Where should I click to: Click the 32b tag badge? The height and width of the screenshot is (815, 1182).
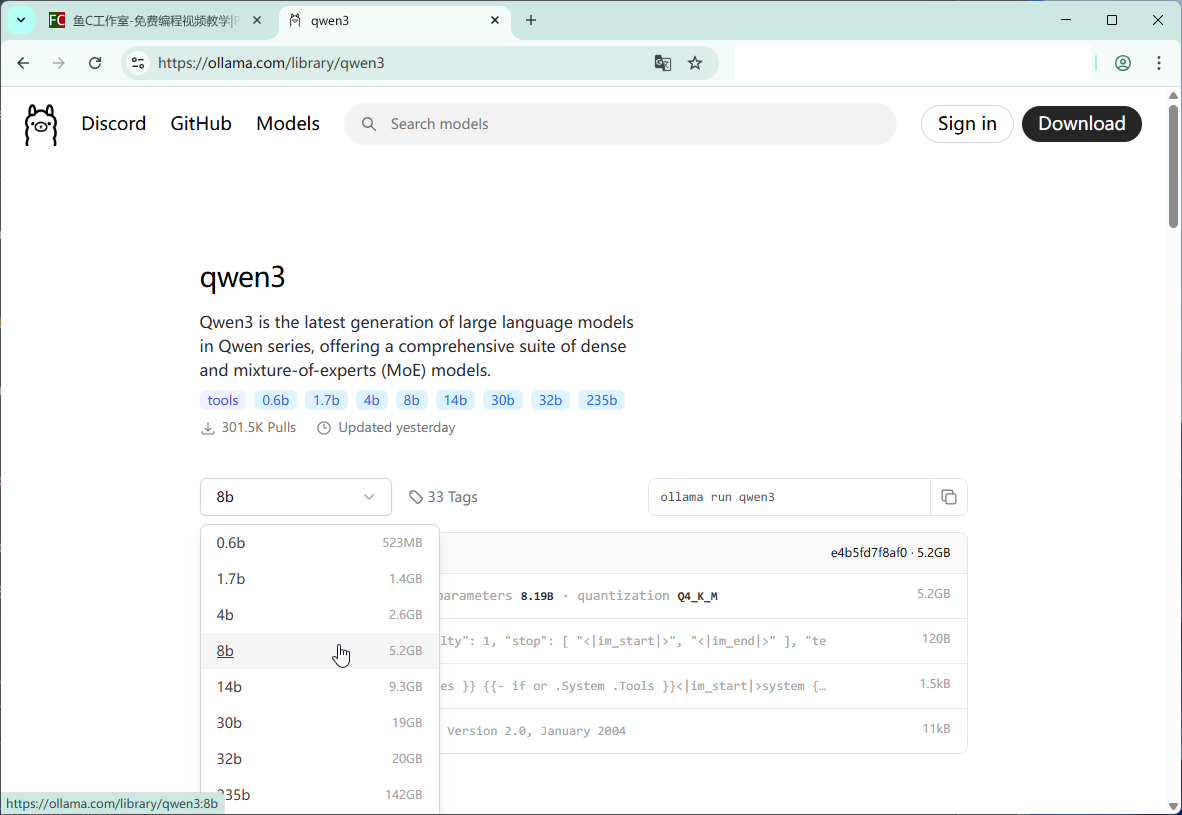coord(550,400)
